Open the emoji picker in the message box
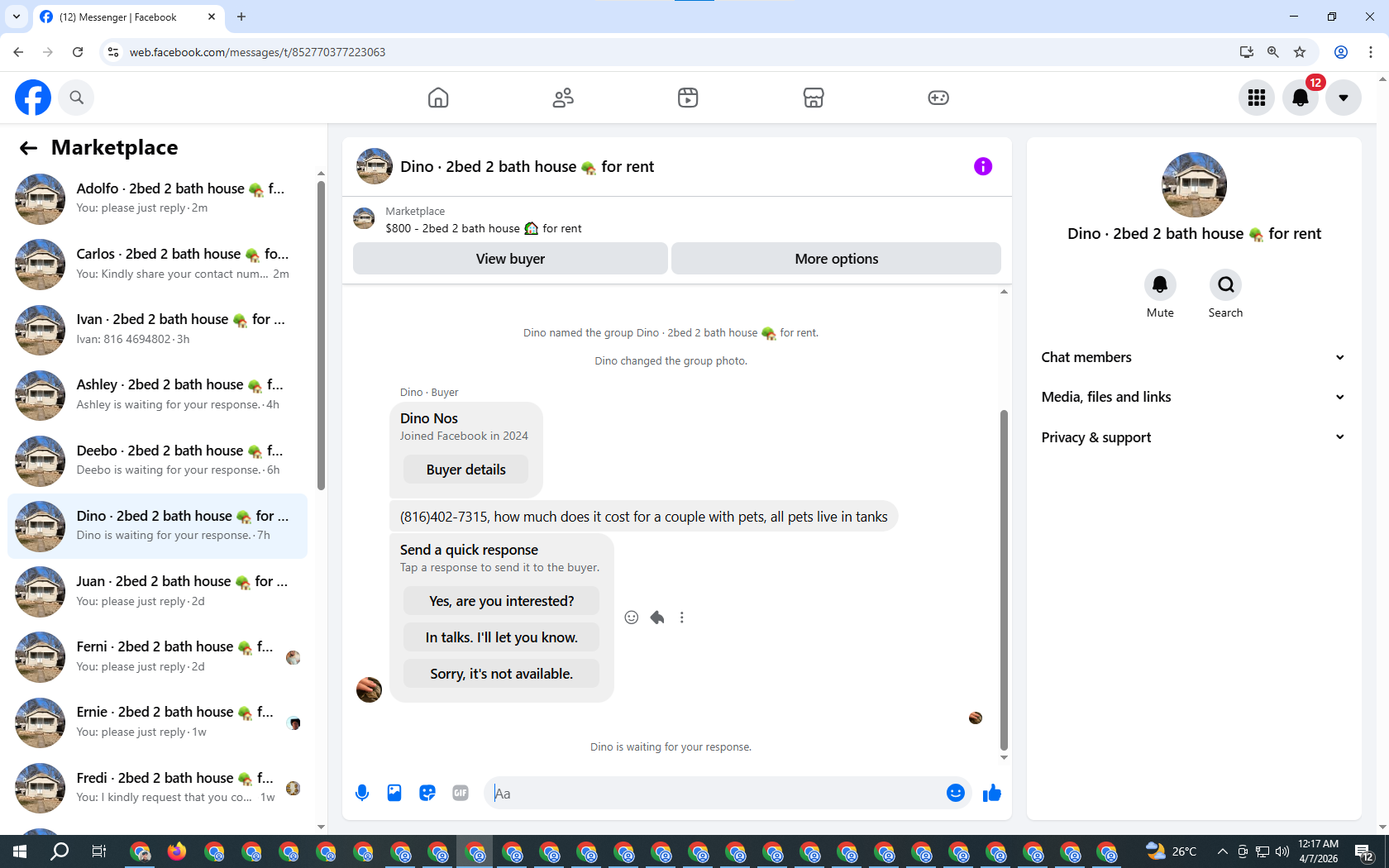Screen dimensions: 1389x868 (956, 794)
